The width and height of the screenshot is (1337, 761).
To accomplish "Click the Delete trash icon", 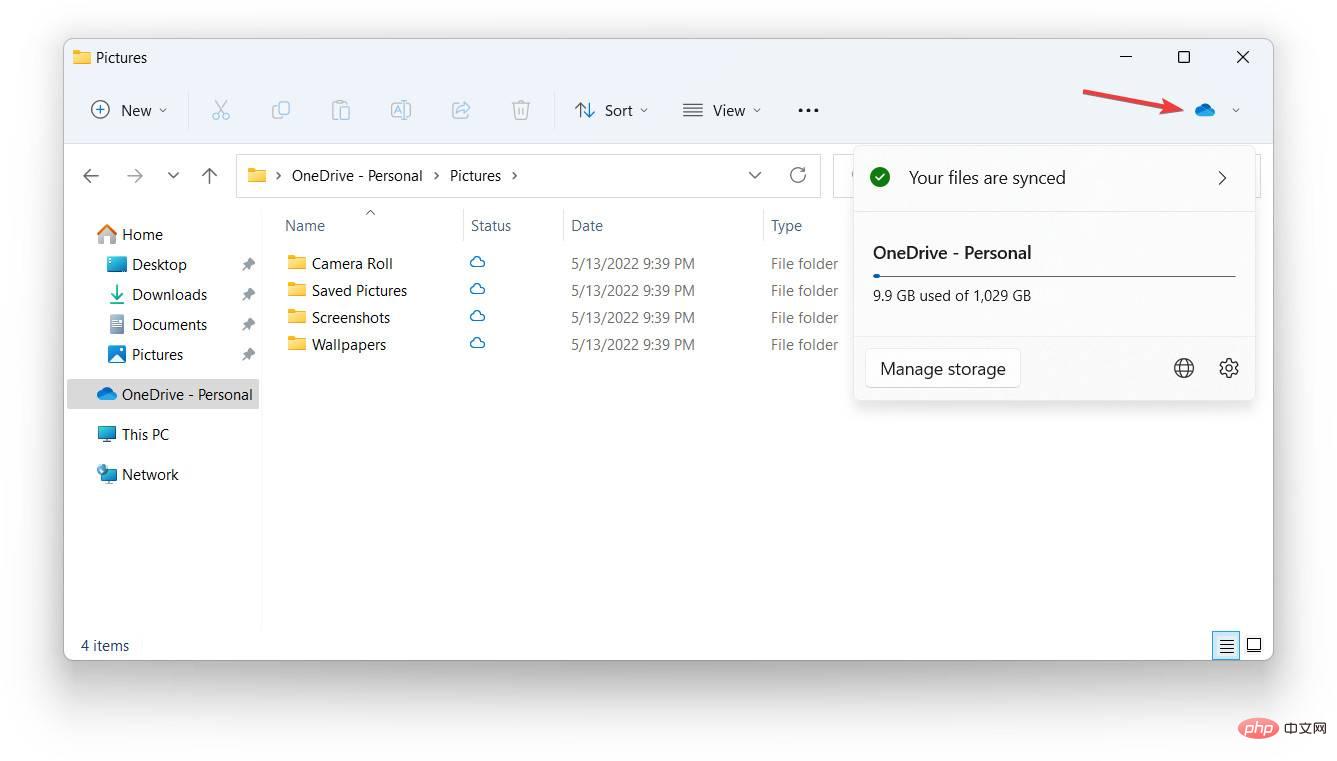I will (521, 110).
